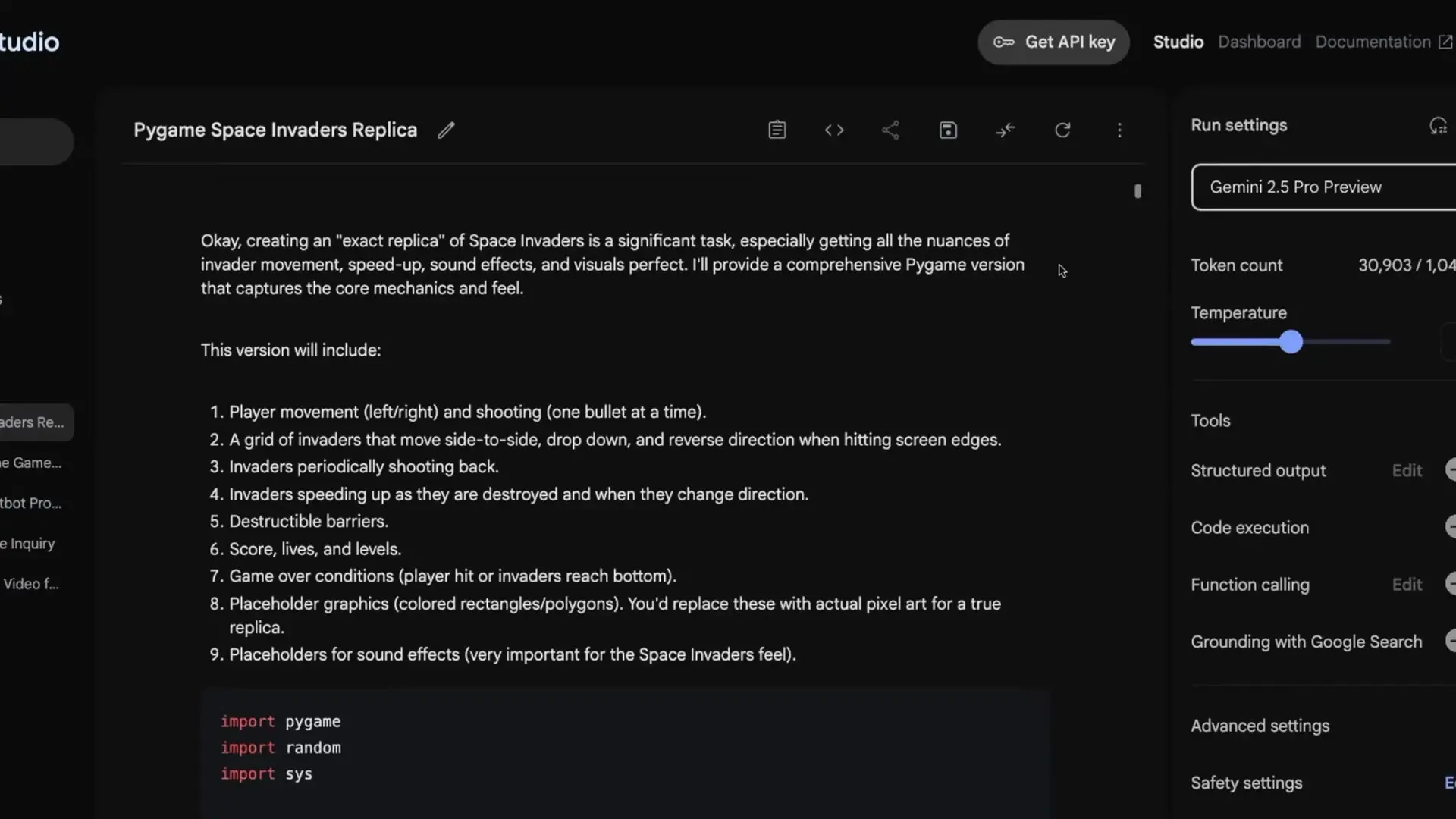Reset run settings to default icon

pos(1439,126)
